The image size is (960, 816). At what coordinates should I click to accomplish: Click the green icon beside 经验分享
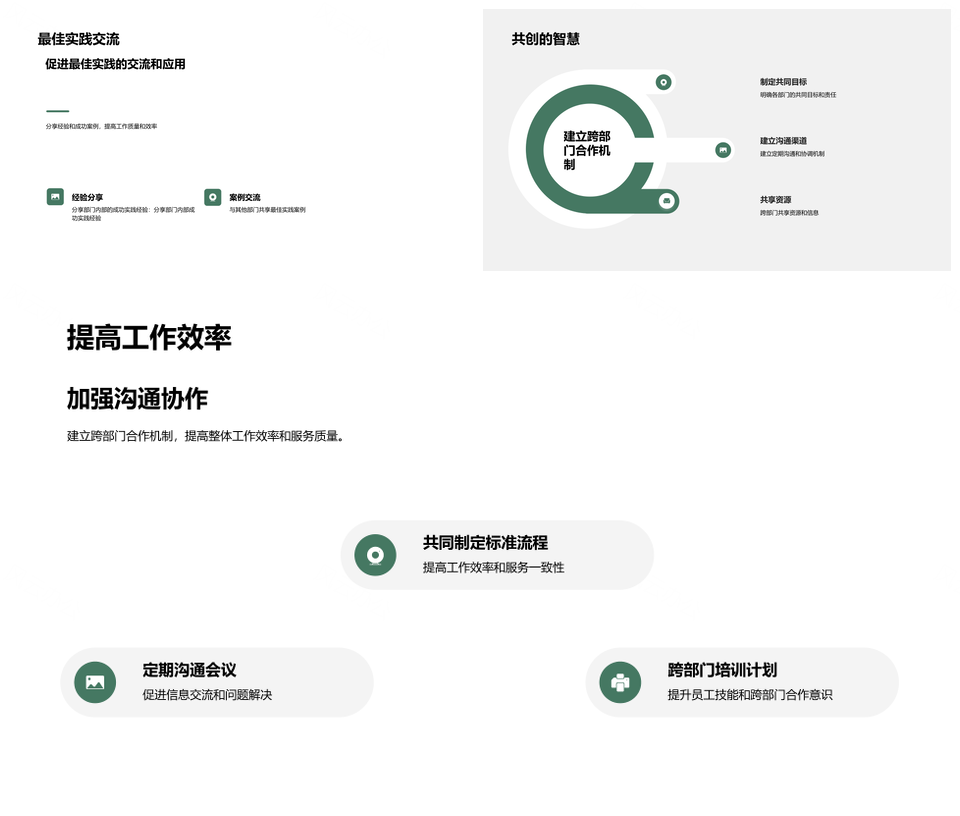(55, 197)
